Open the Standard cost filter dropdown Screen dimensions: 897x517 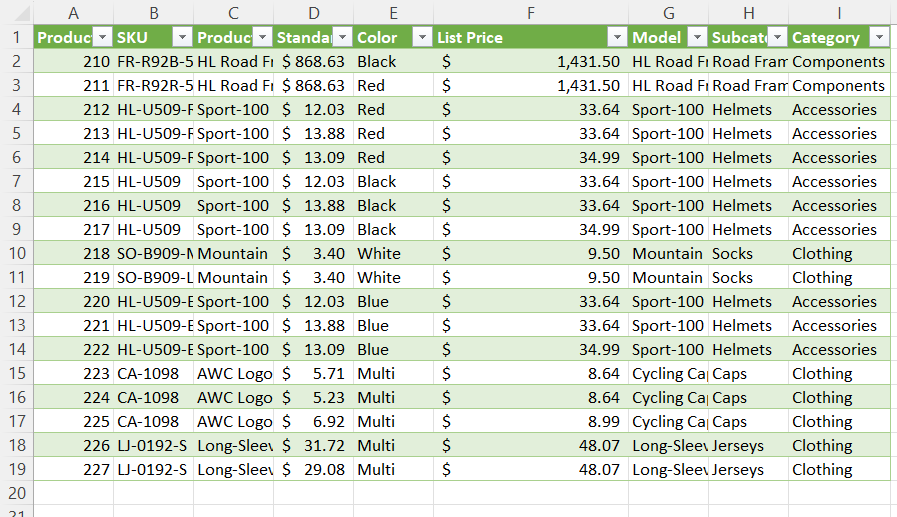pos(342,38)
